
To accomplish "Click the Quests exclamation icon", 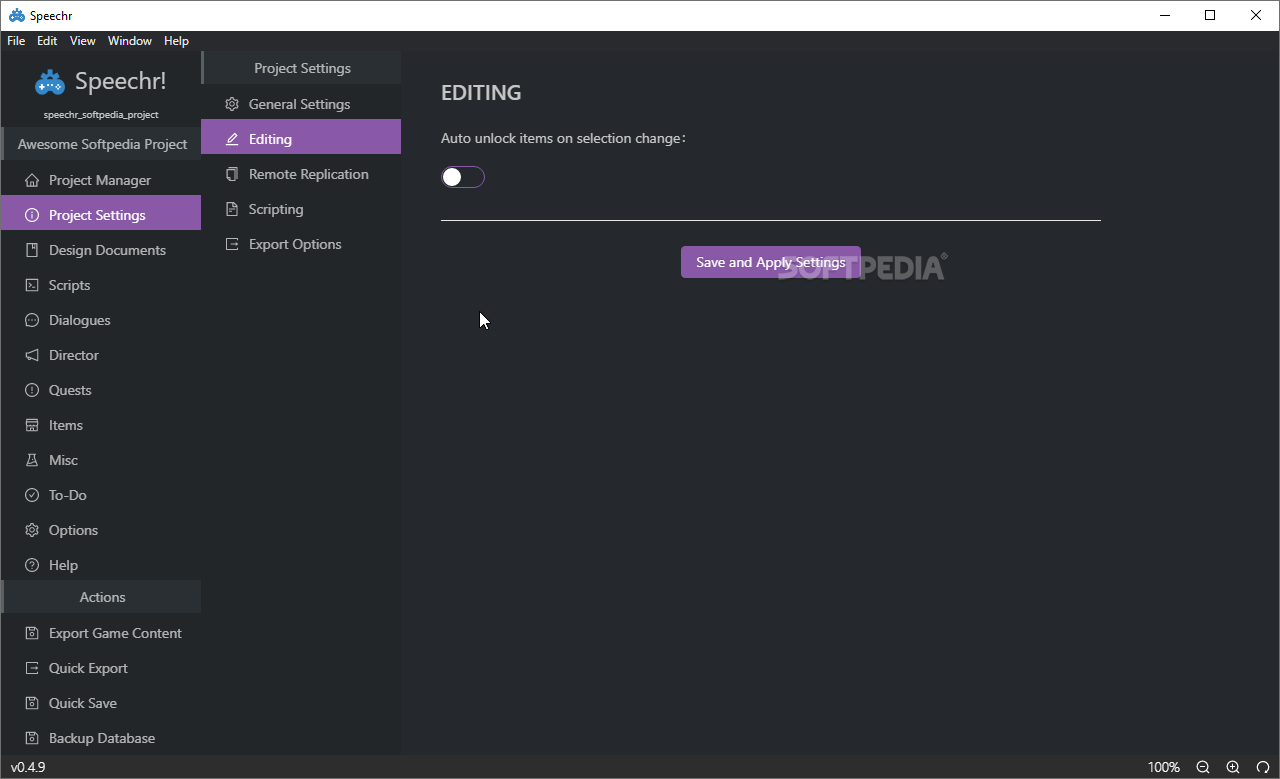I will (31, 390).
